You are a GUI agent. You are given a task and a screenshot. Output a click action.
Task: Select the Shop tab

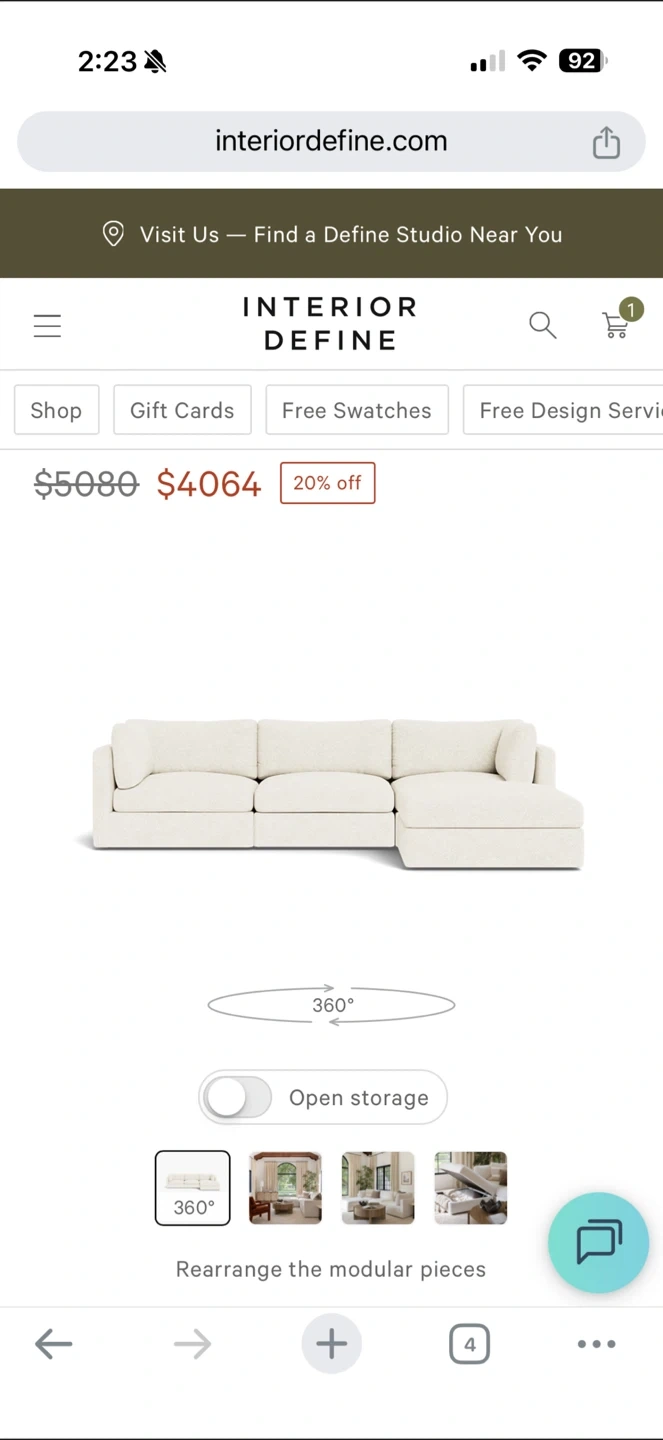(x=56, y=410)
